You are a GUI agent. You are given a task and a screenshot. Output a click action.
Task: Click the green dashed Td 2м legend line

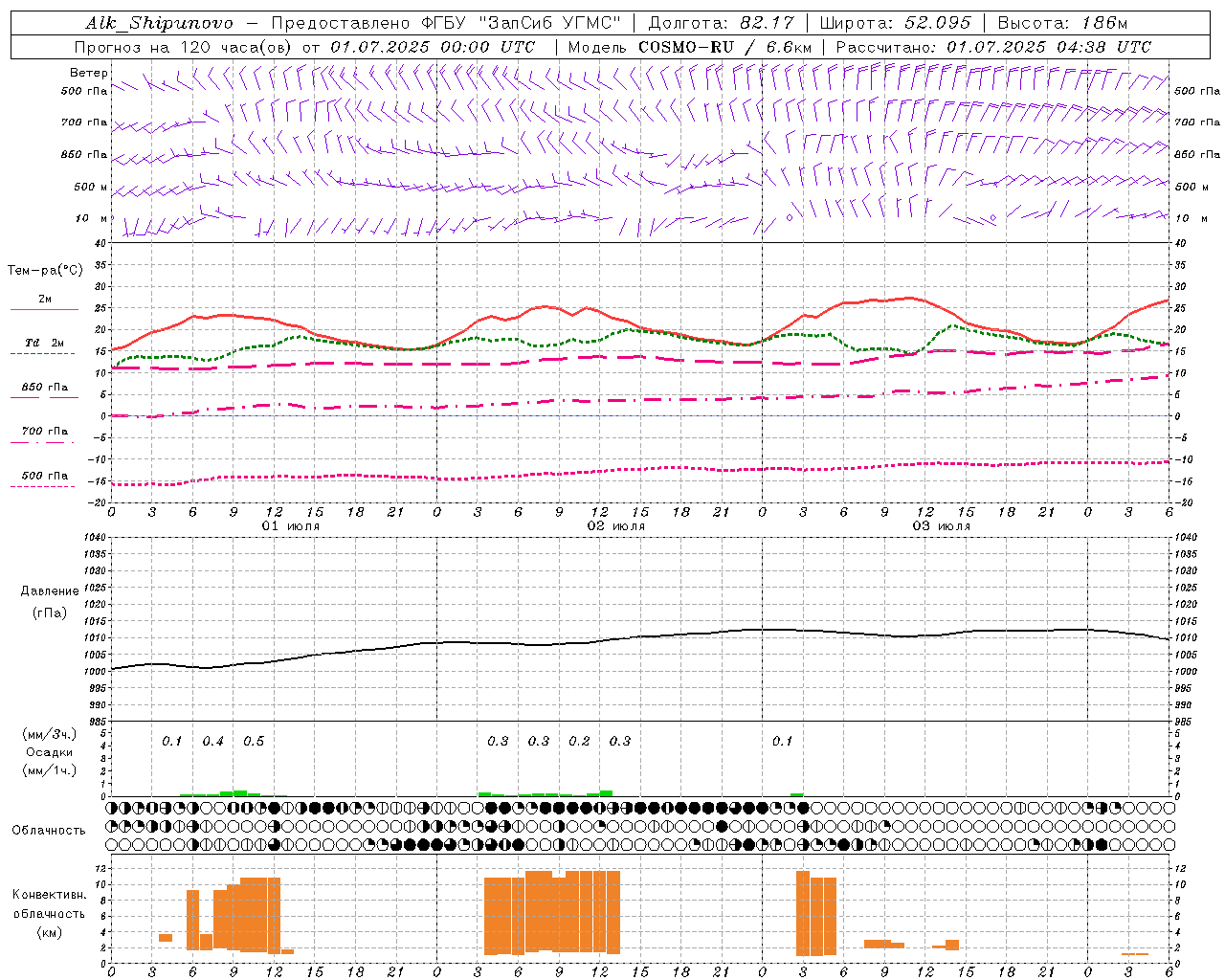pos(42,353)
